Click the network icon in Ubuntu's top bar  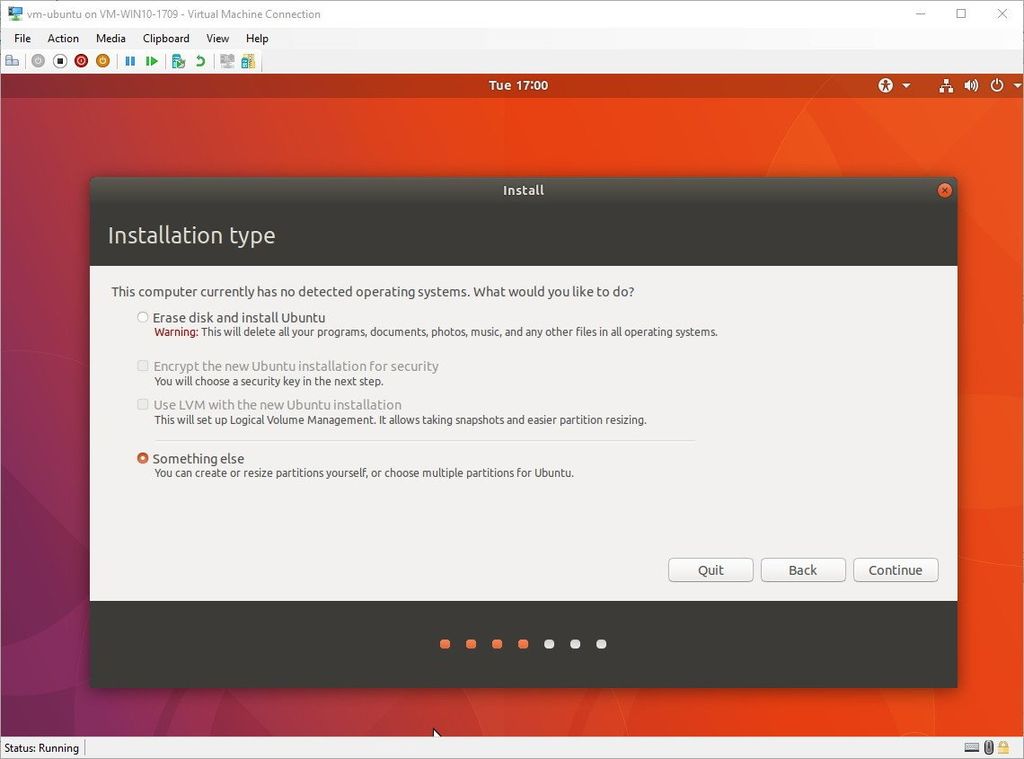pyautogui.click(x=945, y=85)
